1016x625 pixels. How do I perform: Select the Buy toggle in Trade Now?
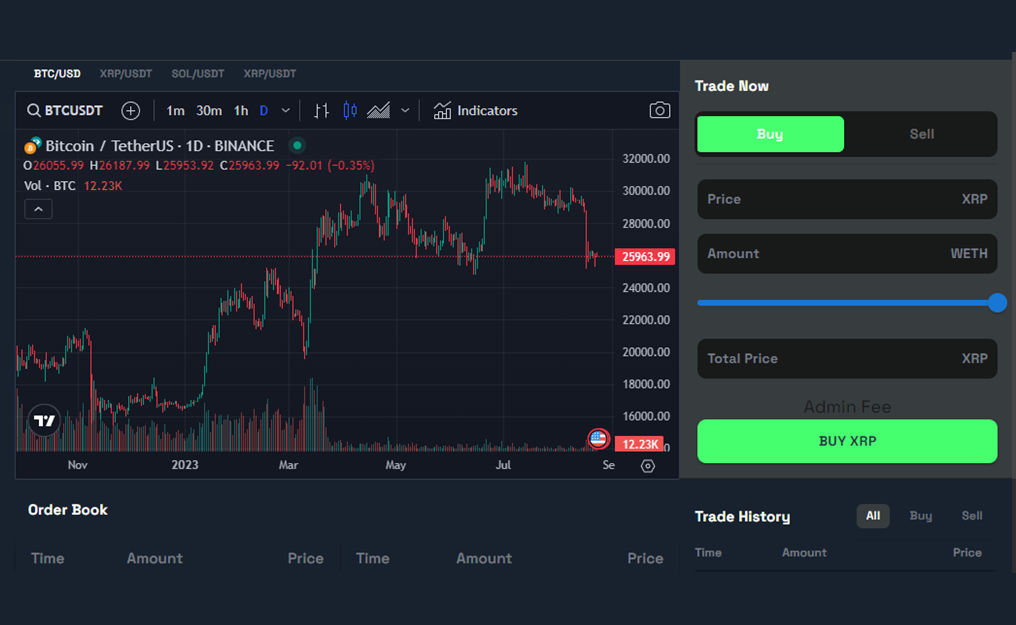[770, 134]
